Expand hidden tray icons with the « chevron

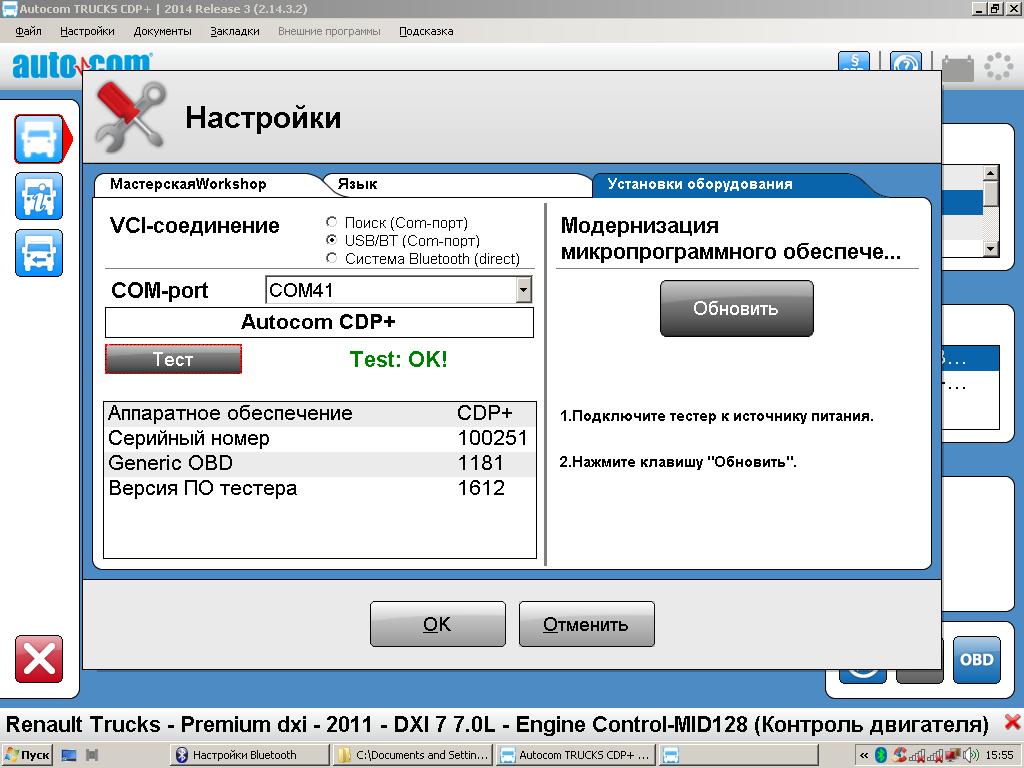tap(863, 755)
